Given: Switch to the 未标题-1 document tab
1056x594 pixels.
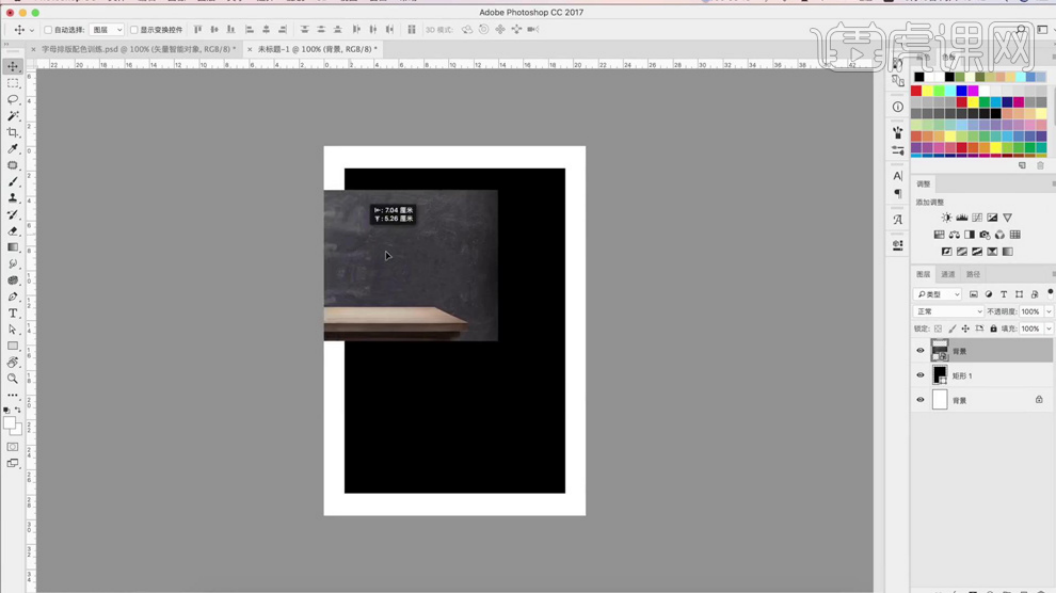Looking at the screenshot, I should (x=317, y=49).
